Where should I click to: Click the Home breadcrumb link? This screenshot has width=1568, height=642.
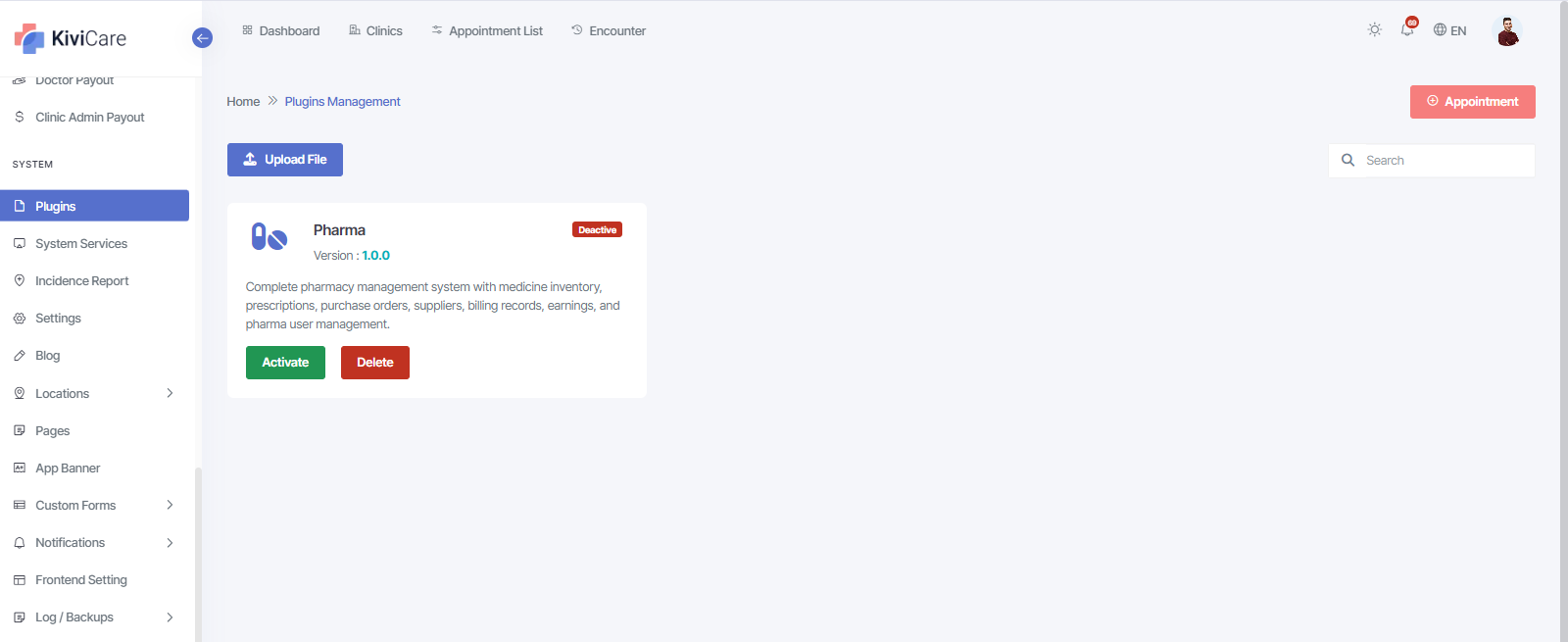pyautogui.click(x=243, y=102)
